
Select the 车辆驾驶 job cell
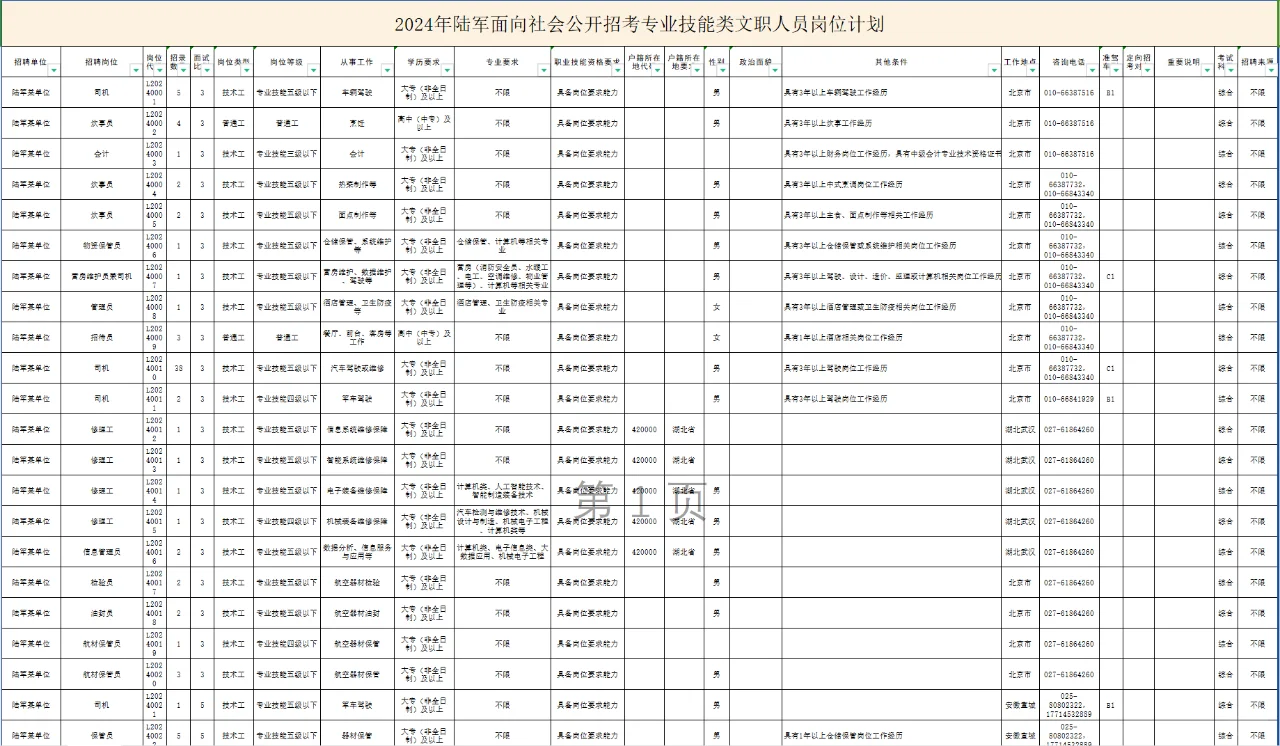pos(357,92)
